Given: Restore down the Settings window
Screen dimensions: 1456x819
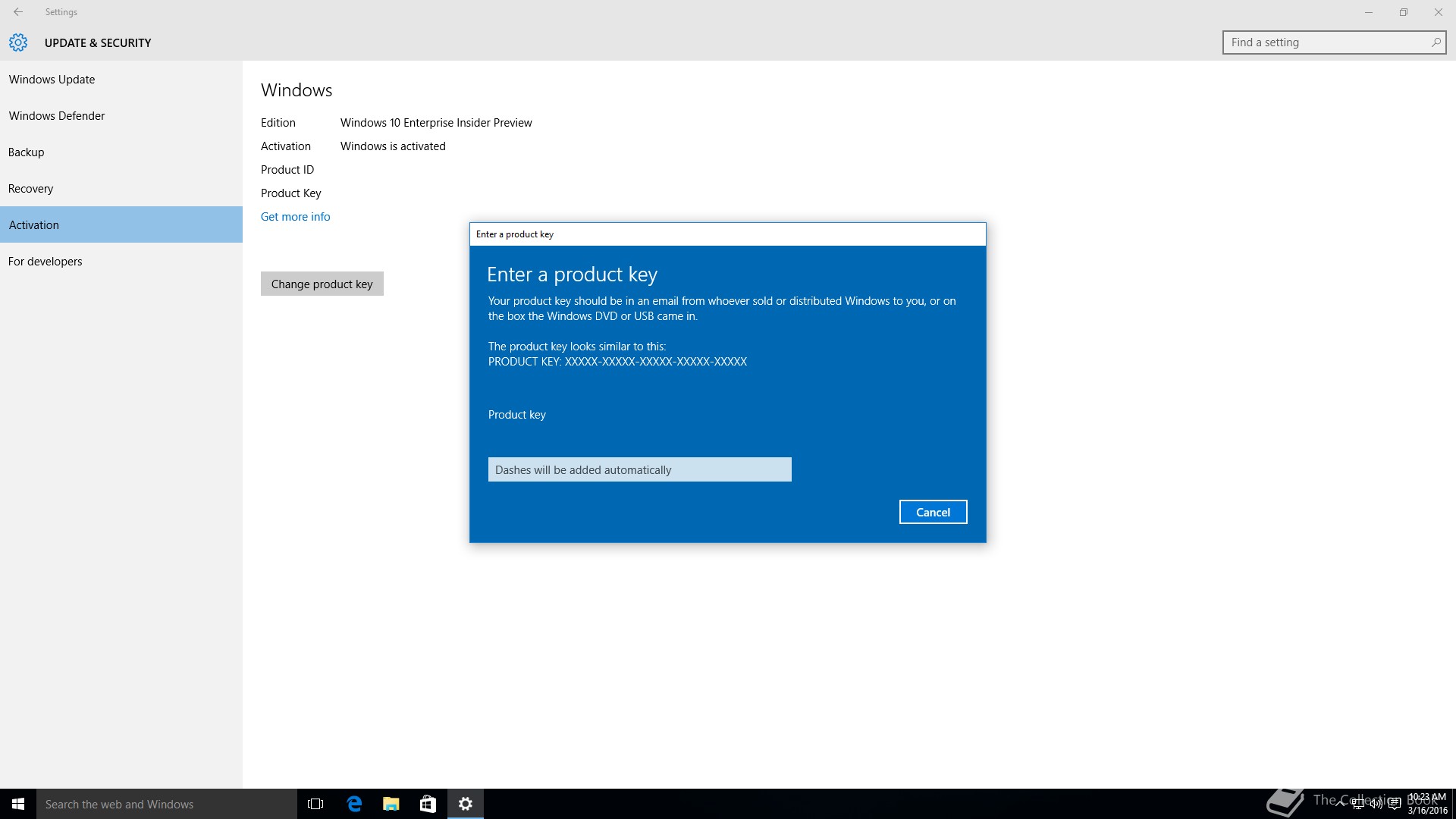Looking at the screenshot, I should [x=1404, y=12].
